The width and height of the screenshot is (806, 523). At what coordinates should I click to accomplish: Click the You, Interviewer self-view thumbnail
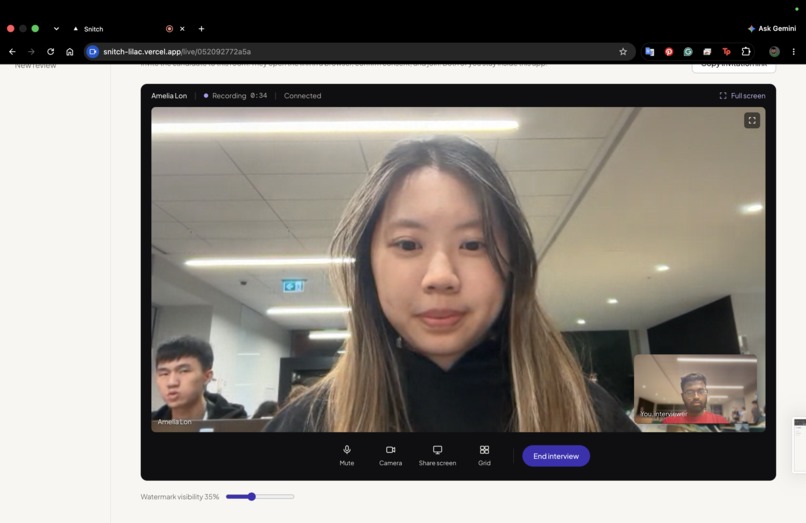tap(695, 389)
